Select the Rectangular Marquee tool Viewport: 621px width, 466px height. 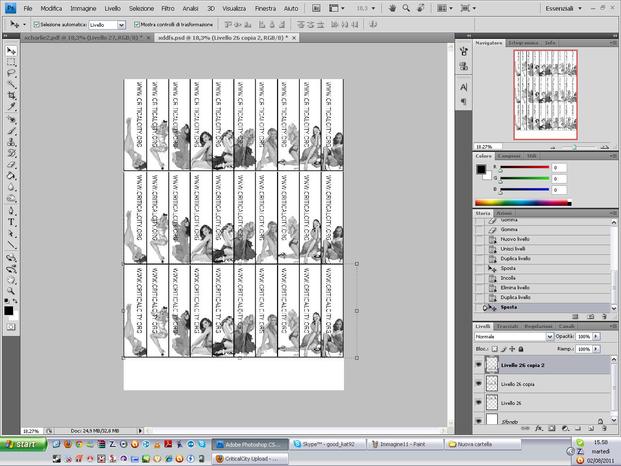click(11, 62)
